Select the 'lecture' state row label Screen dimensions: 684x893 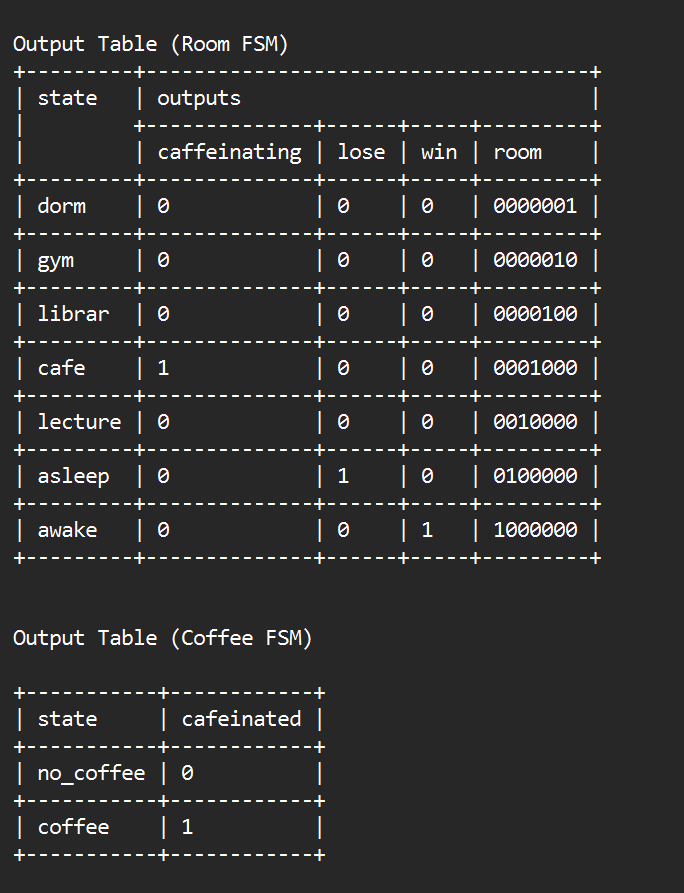point(79,422)
